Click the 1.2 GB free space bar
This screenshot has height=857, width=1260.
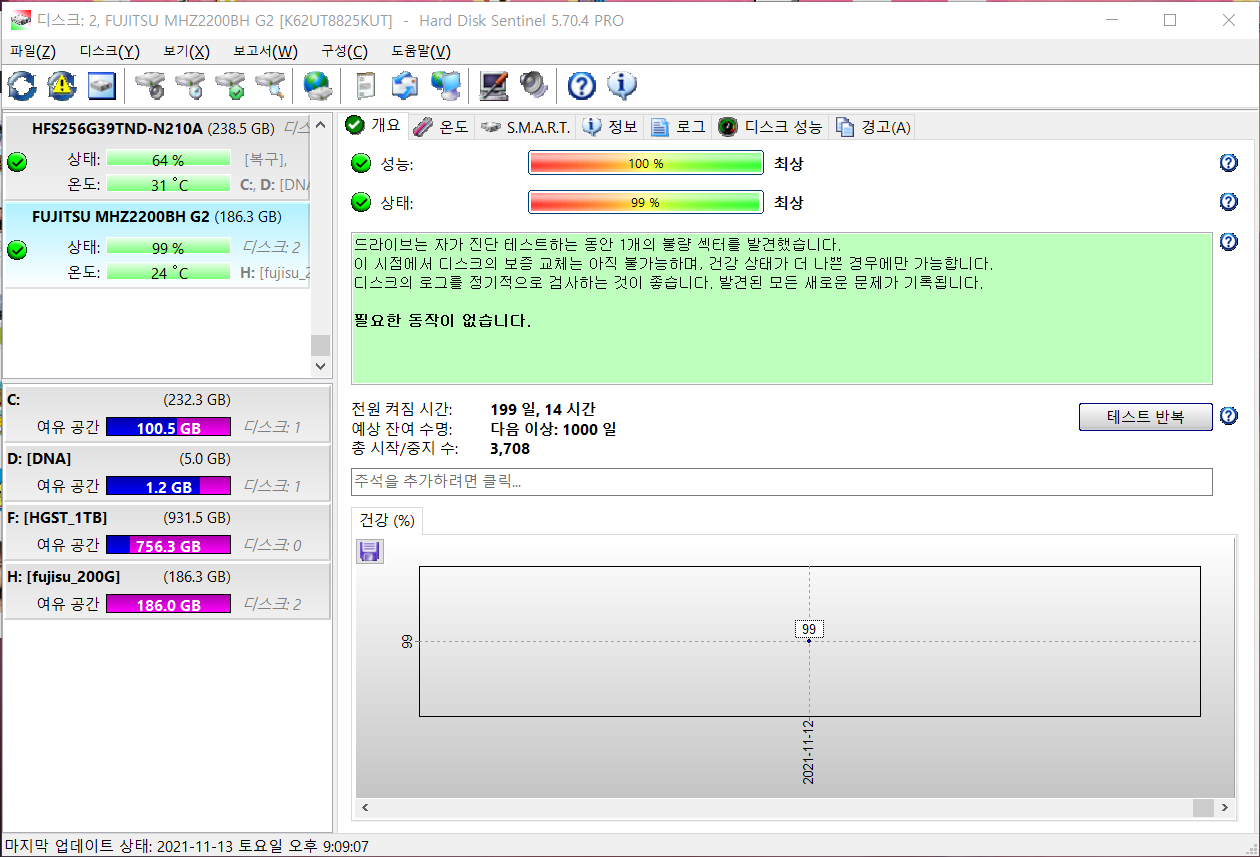click(168, 486)
